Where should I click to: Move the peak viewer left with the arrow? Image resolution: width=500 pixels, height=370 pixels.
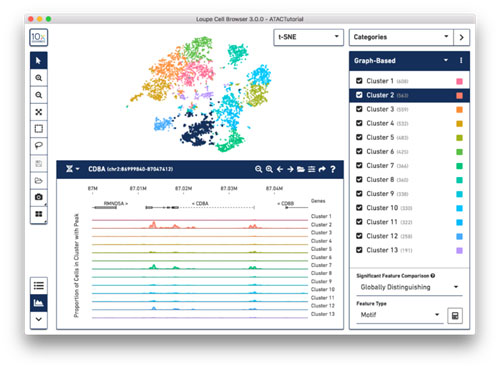click(280, 169)
